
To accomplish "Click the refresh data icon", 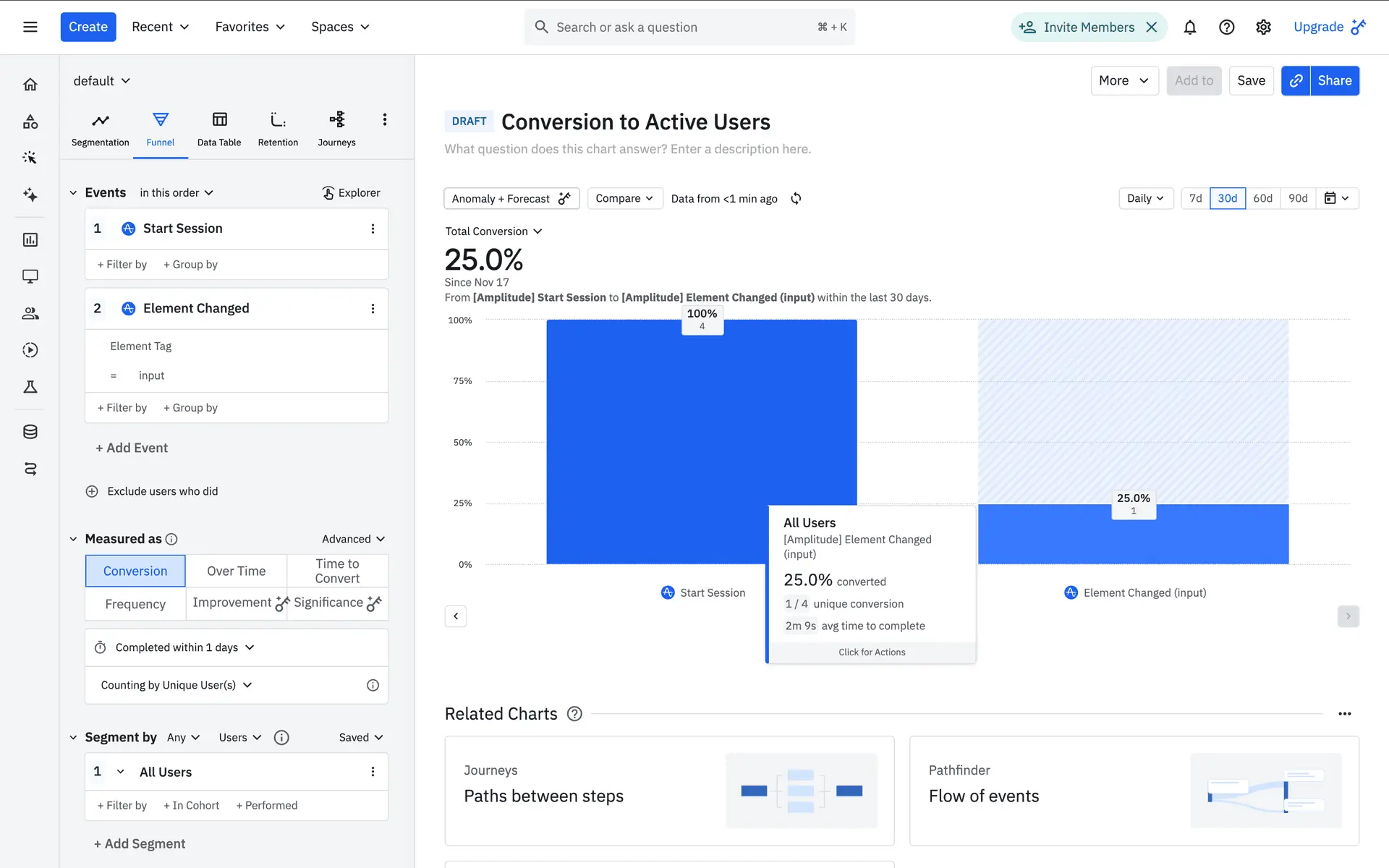I will 796,198.
